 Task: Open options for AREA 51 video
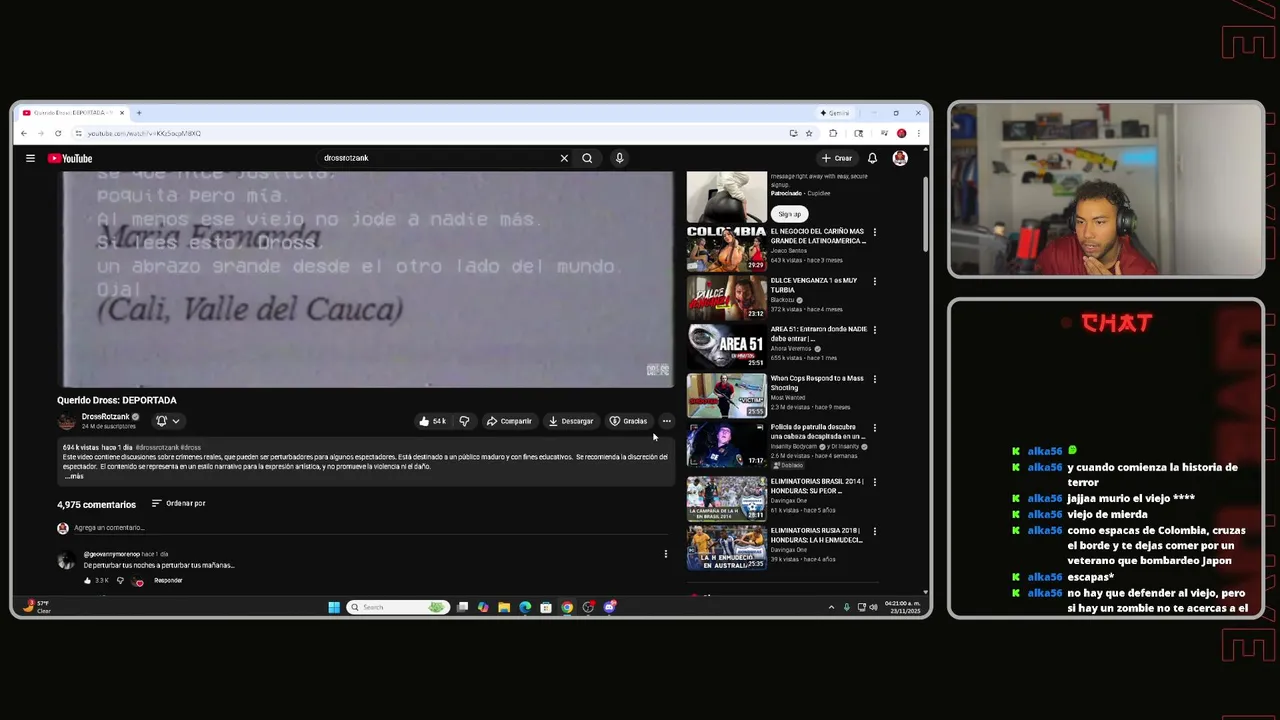click(x=875, y=330)
